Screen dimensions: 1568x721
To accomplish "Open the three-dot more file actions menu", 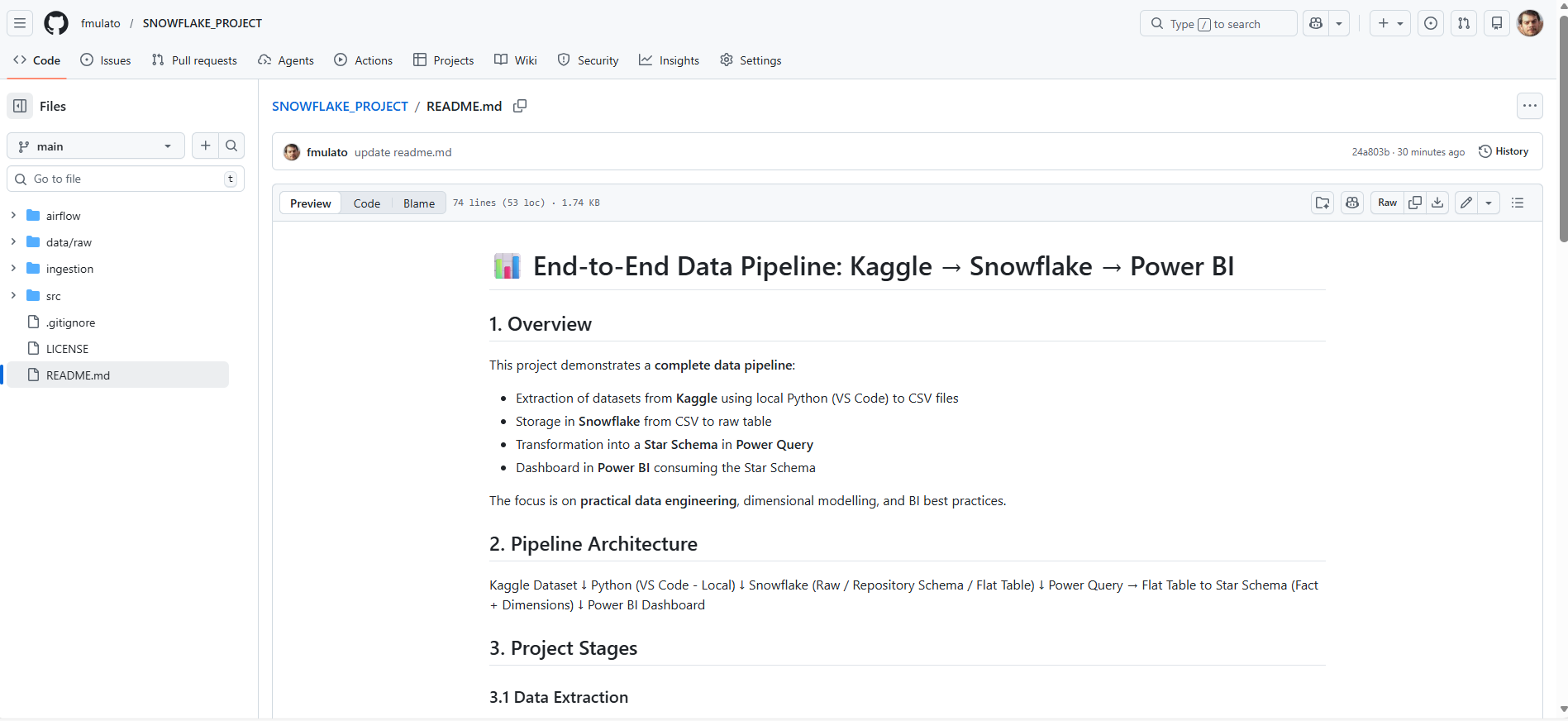I will coord(1530,106).
